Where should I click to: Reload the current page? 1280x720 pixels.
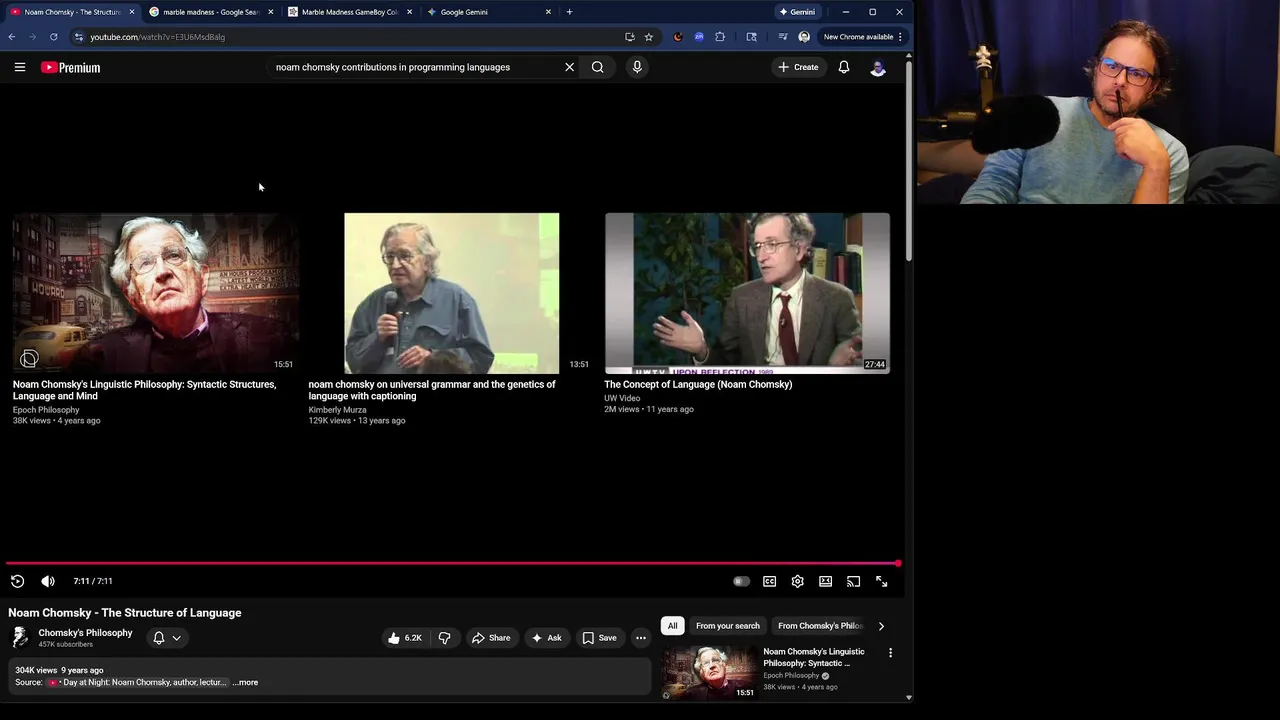click(x=54, y=37)
